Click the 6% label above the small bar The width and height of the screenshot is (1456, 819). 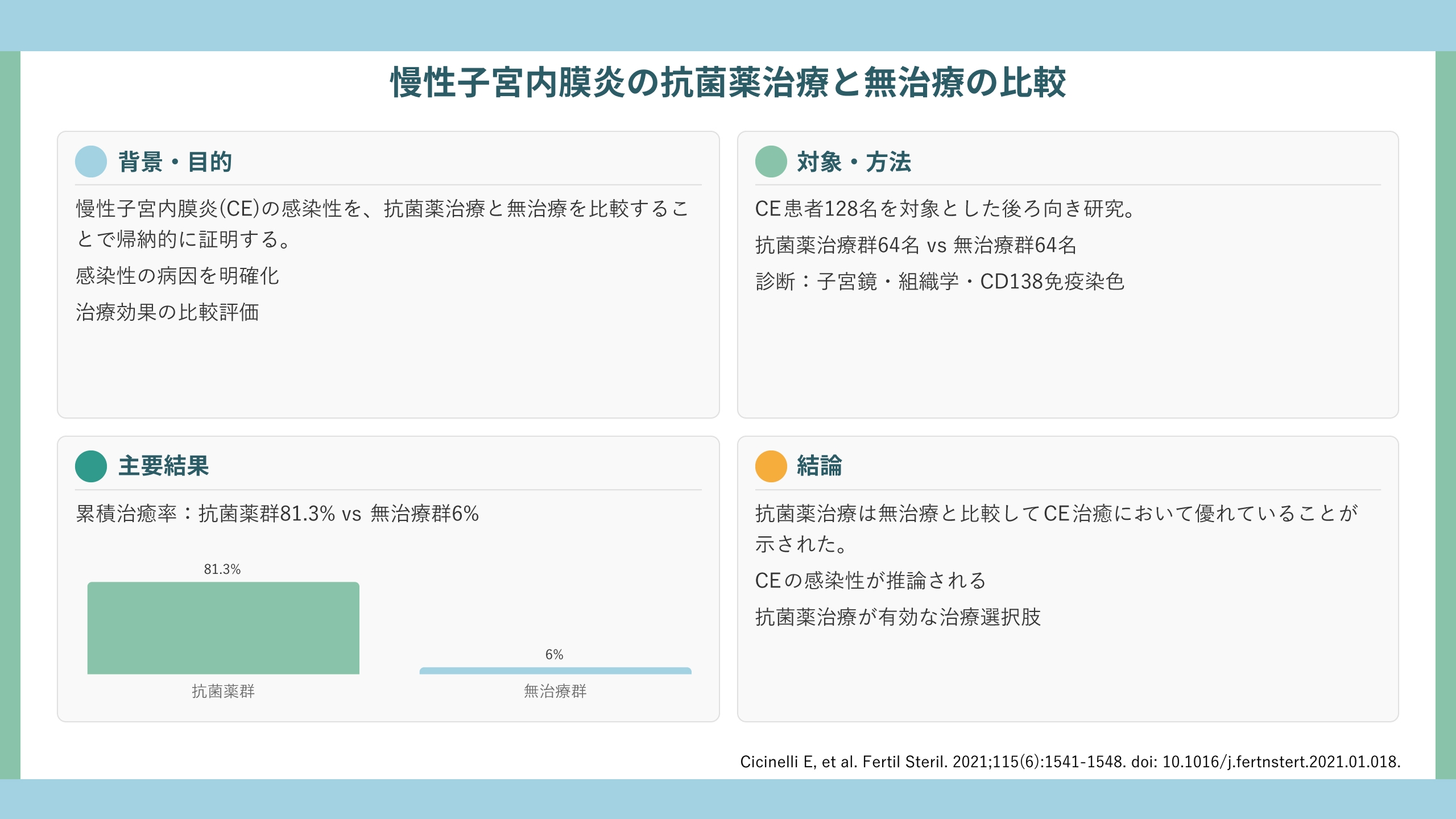[x=554, y=655]
